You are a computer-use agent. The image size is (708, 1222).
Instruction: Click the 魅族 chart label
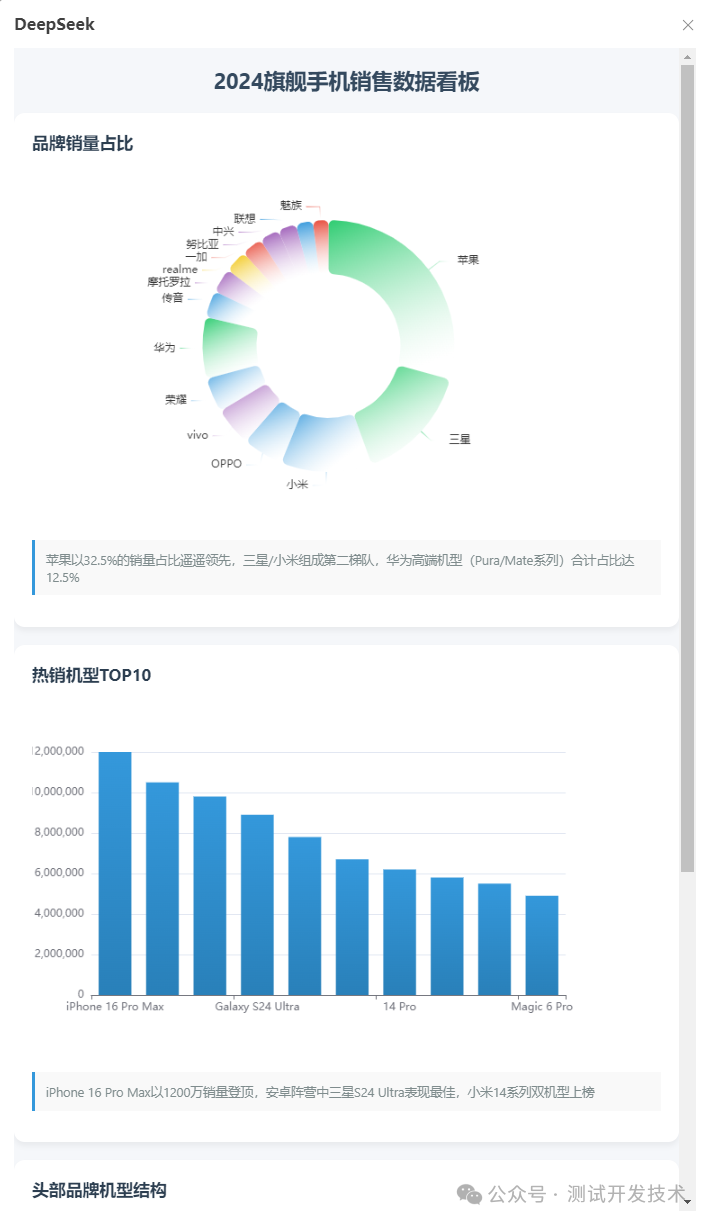[291, 205]
